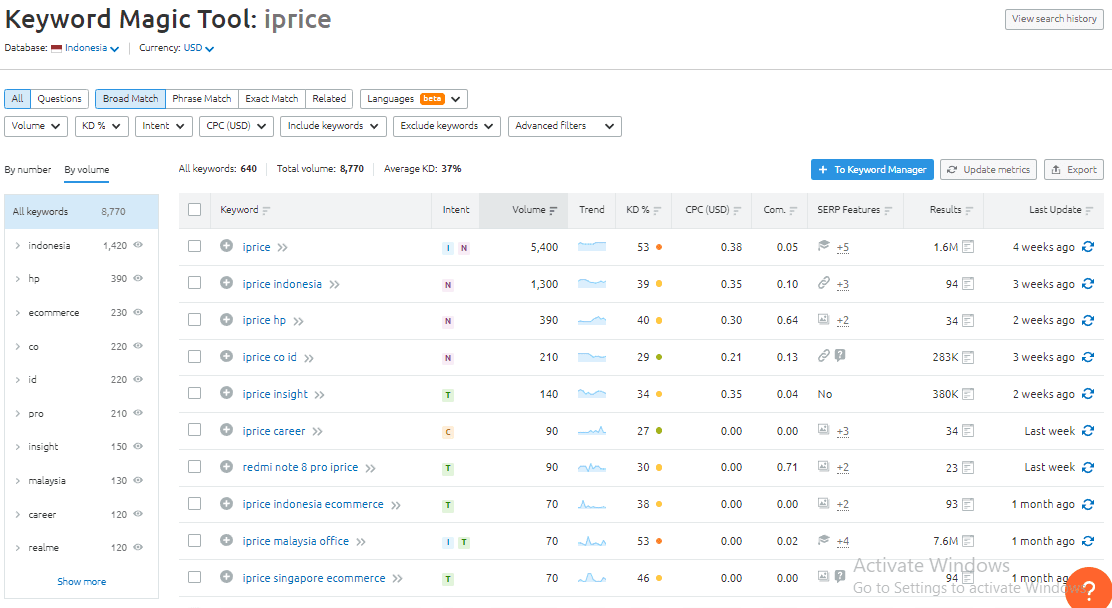Switch sidebar to By number
Image resolution: width=1112 pixels, height=608 pixels.
click(28, 170)
